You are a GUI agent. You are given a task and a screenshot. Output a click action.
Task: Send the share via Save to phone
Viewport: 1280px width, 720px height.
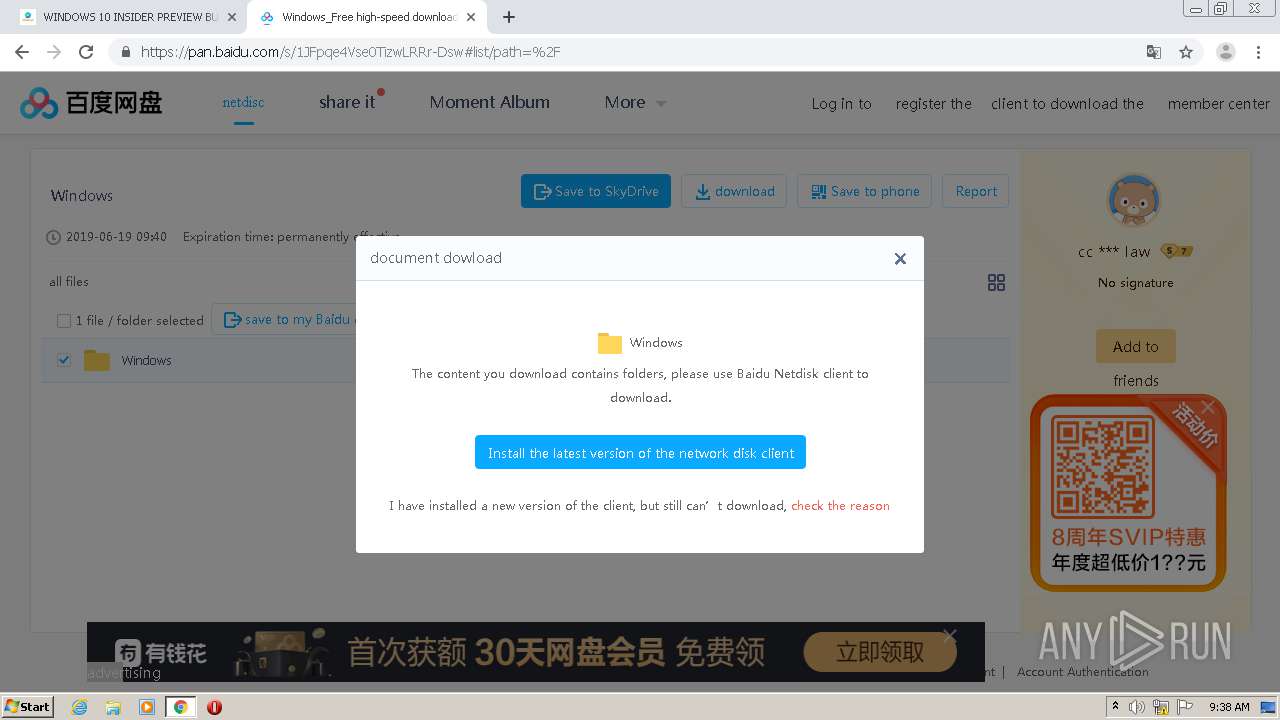[x=865, y=191]
